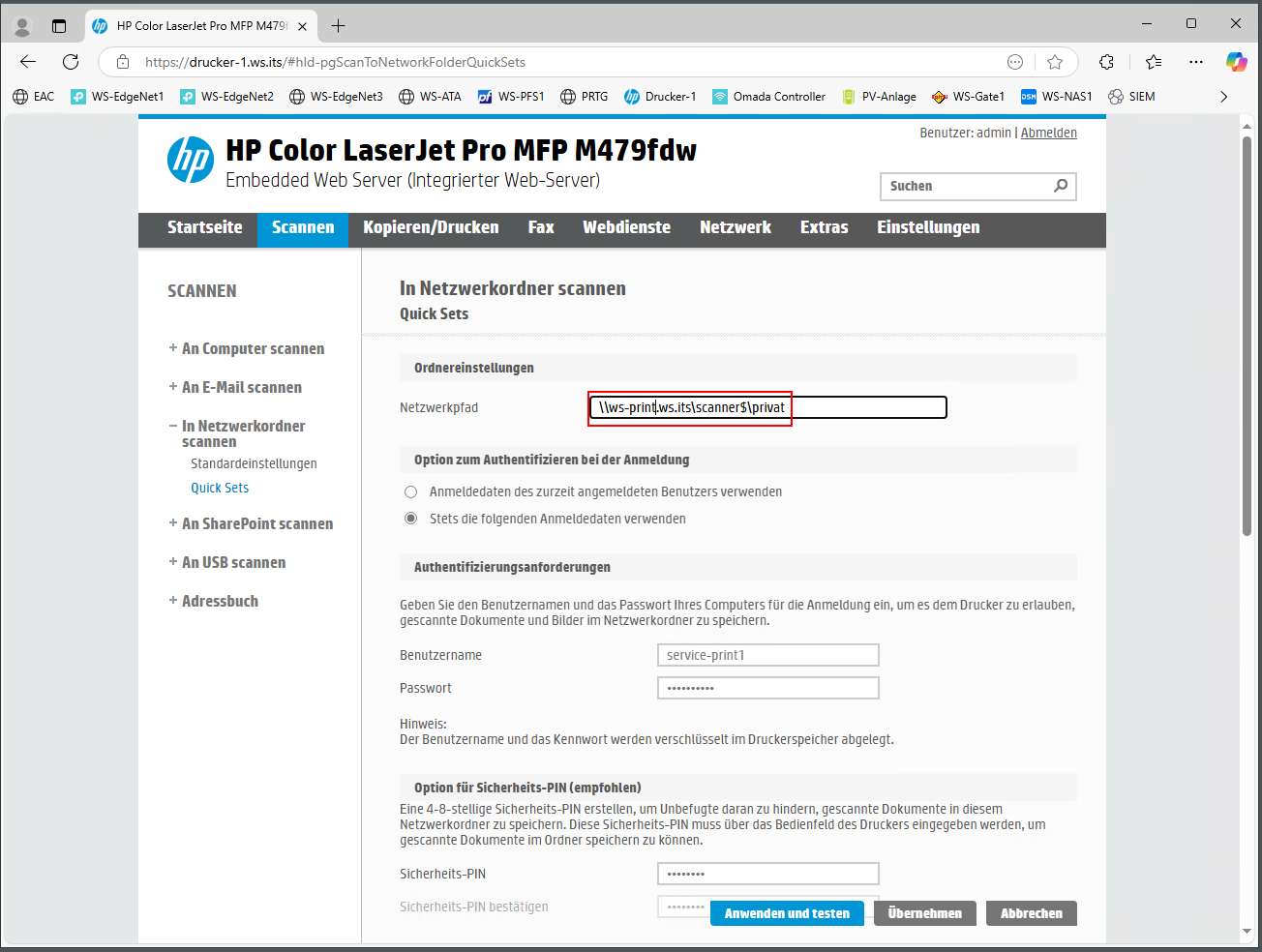Open Standardeinstellungen in sidebar
The width and height of the screenshot is (1262, 952).
[x=254, y=463]
